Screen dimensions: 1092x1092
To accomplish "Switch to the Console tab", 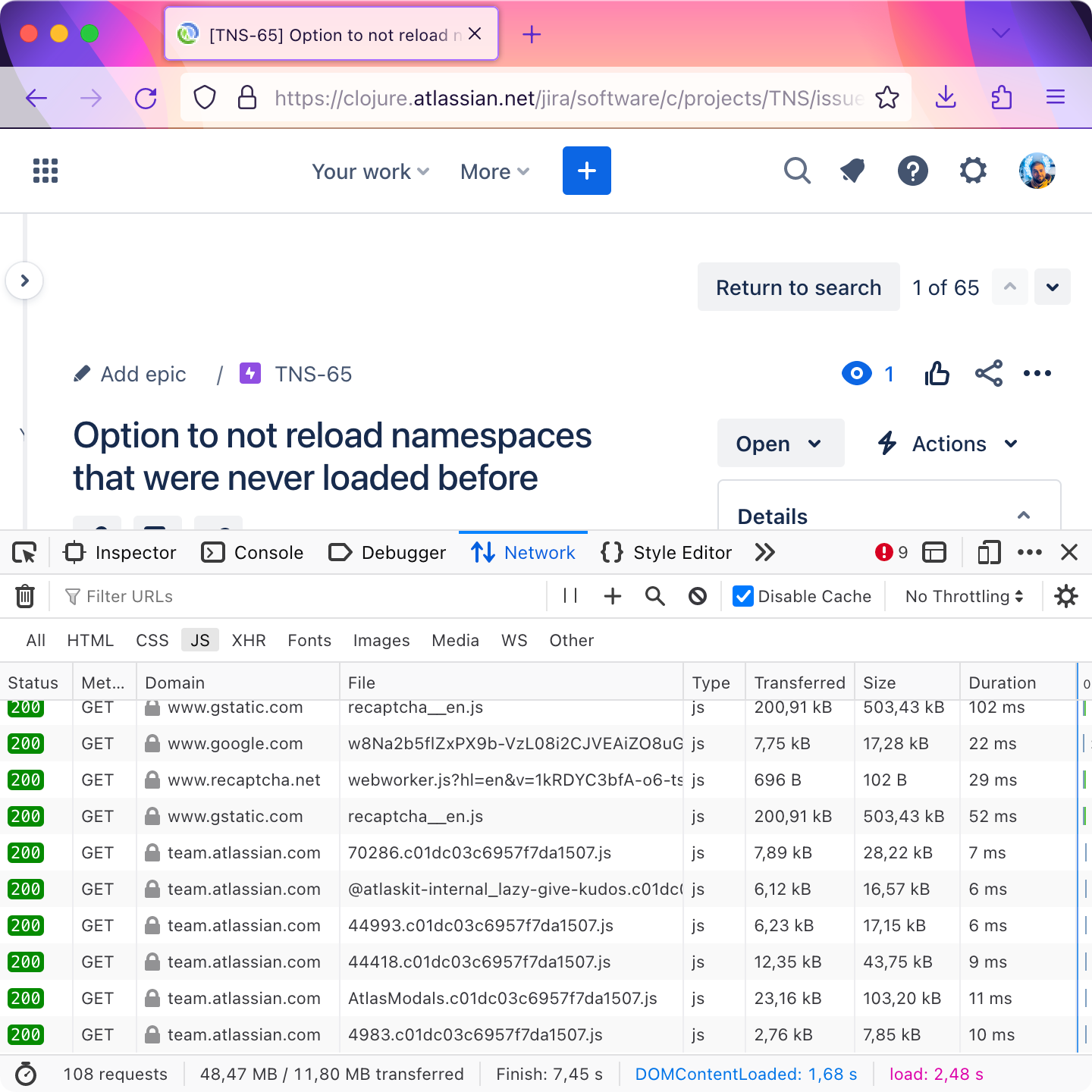I will click(253, 553).
